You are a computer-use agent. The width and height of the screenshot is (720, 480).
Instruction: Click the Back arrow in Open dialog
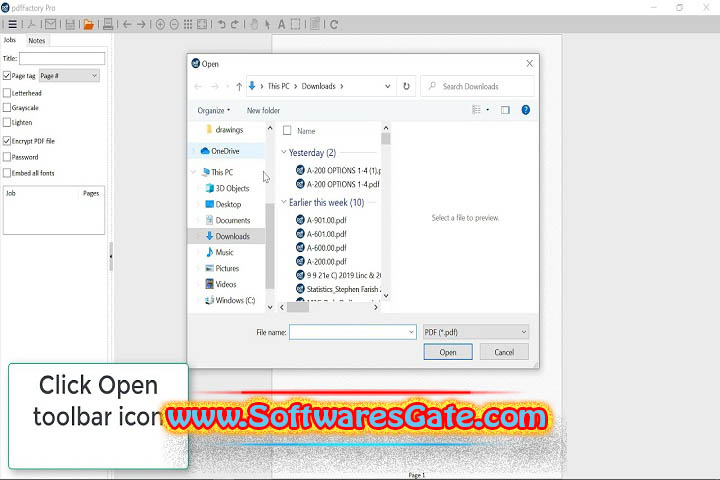pos(198,86)
